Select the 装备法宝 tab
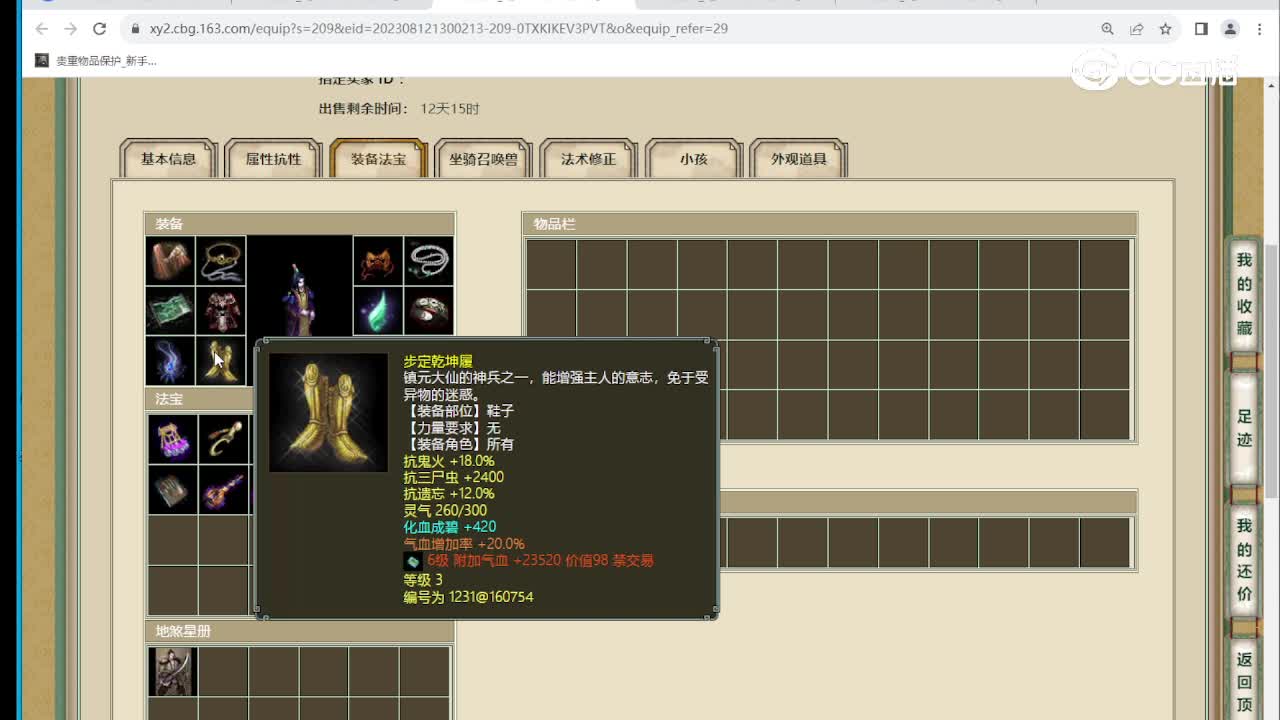Screen dimensions: 1280x720 378,159
